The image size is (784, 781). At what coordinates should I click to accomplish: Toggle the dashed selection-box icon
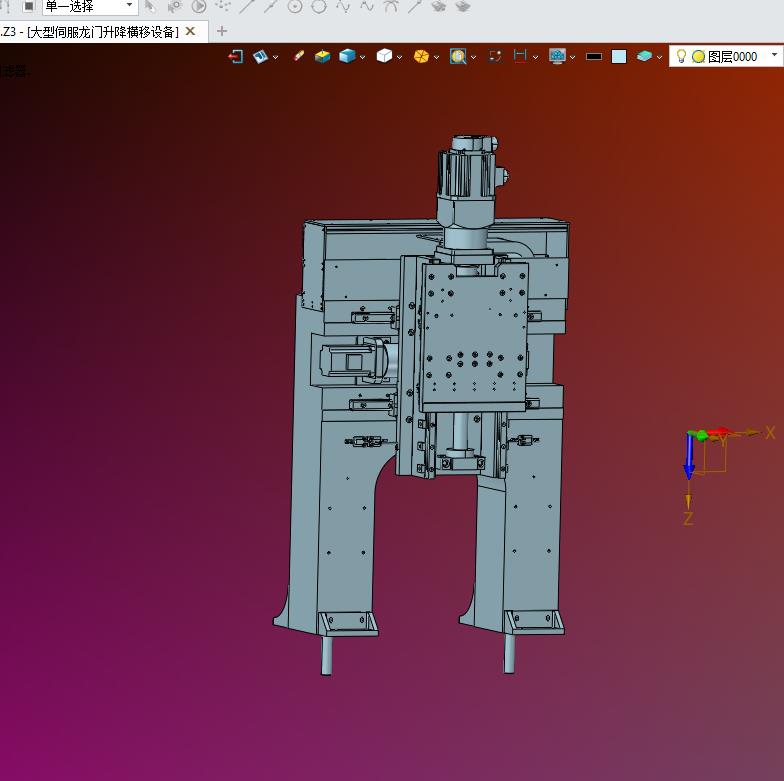pyautogui.click(x=495, y=56)
